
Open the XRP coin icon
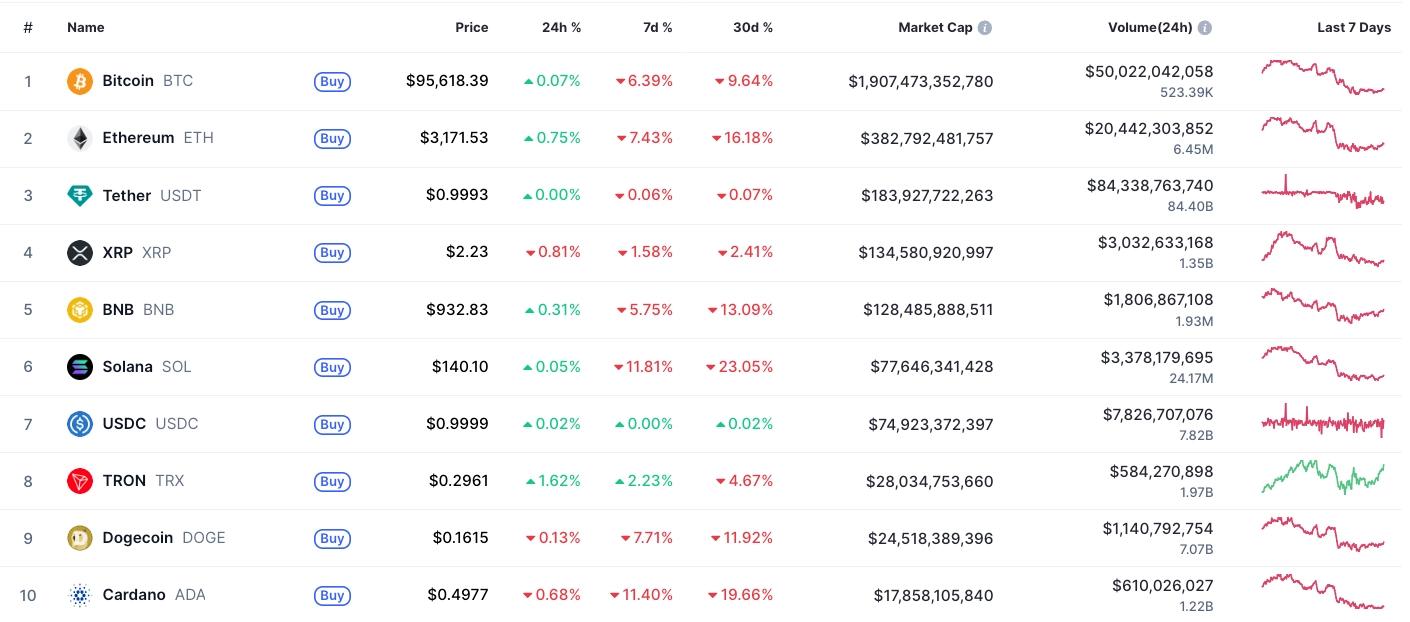pyautogui.click(x=80, y=252)
